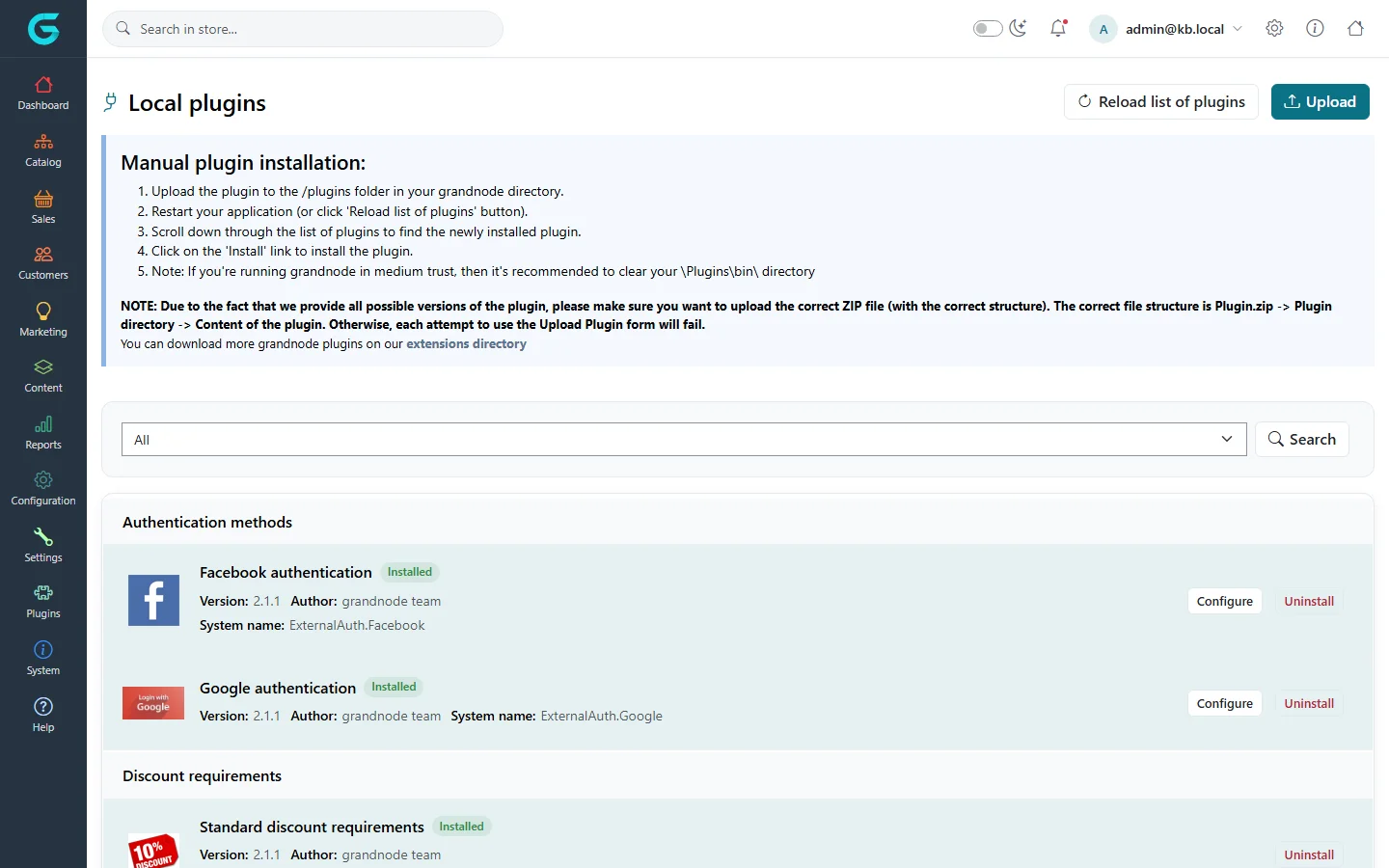Viewport: 1389px width, 868px height.
Task: Open the Configuration sidebar menu
Action: click(43, 489)
